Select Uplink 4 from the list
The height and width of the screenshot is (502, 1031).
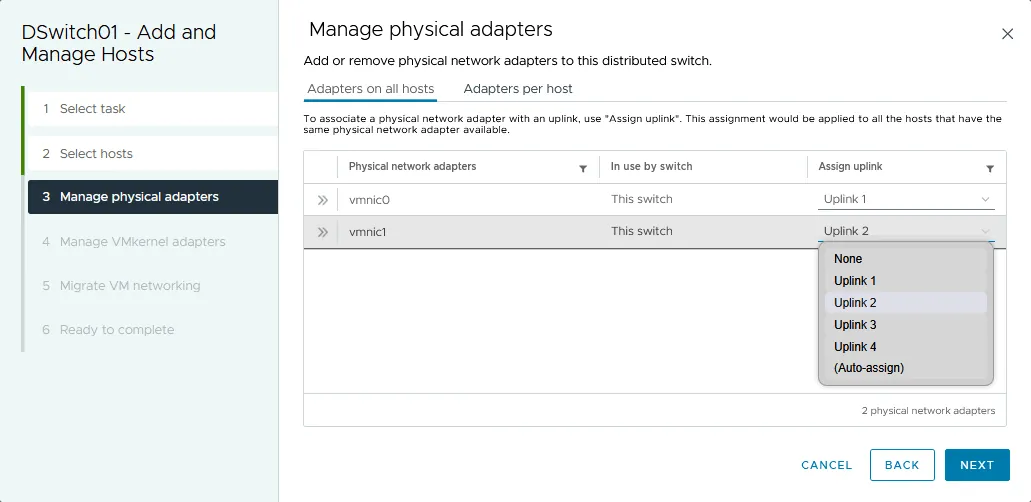pyautogui.click(x=905, y=347)
